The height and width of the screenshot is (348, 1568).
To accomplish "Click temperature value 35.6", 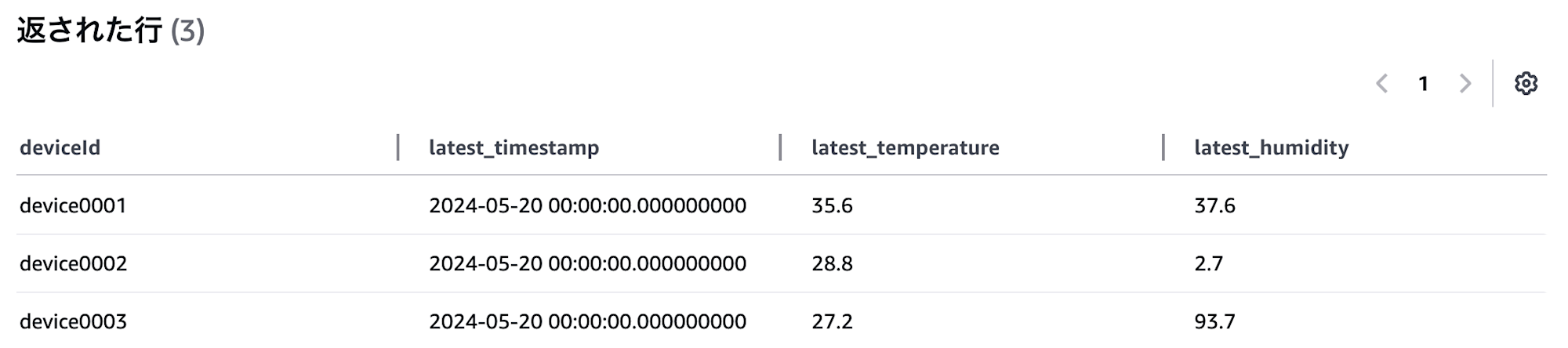I will click(832, 205).
